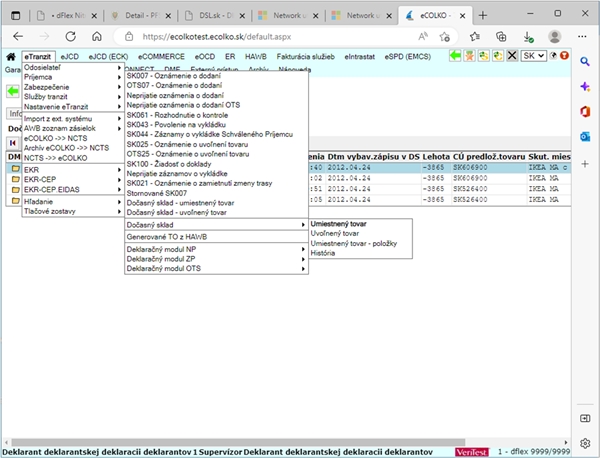Open the eSPD (EMCS) menu
This screenshot has height=458, width=600.
tap(408, 57)
